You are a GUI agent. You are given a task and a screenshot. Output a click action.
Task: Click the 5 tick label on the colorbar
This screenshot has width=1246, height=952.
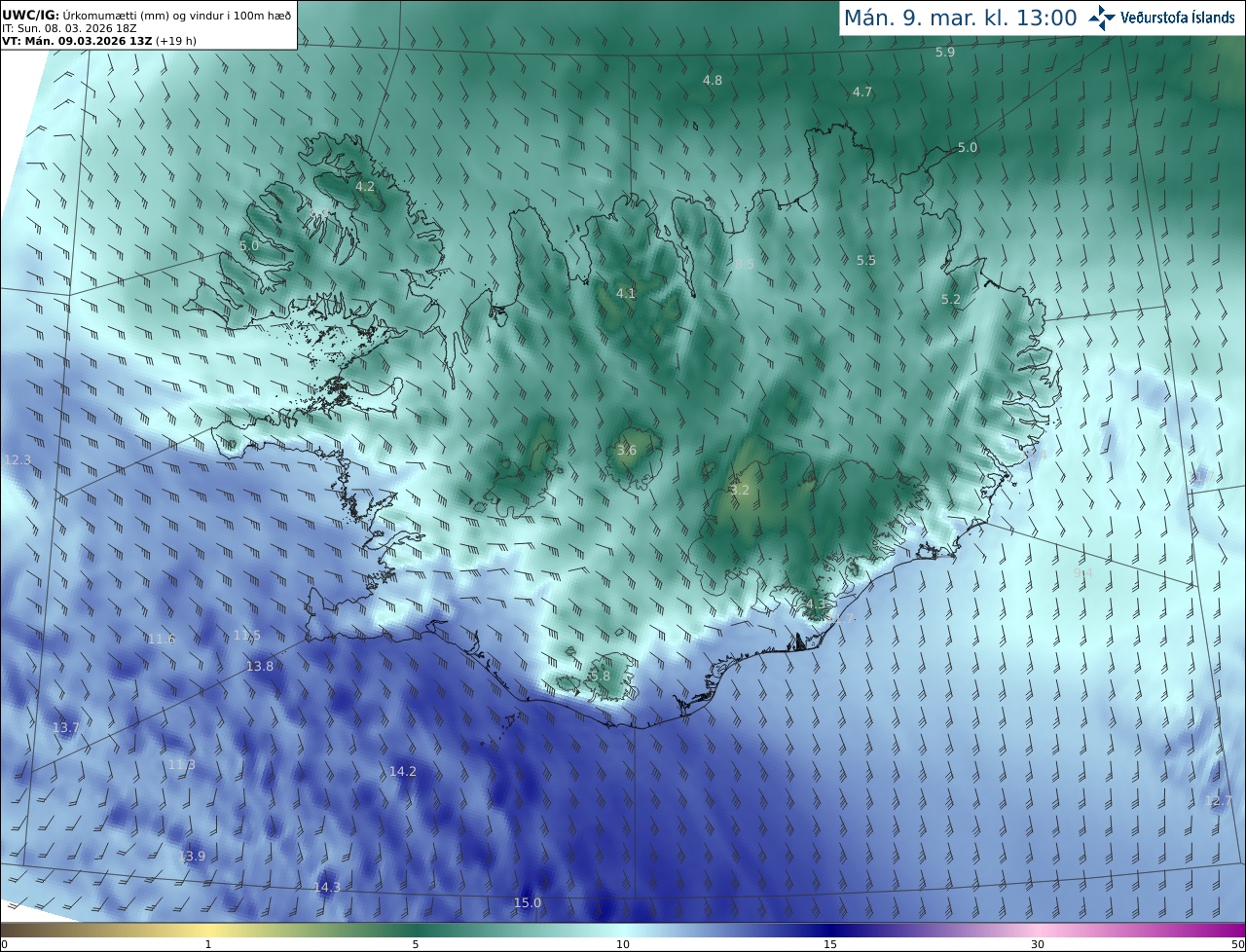416,944
